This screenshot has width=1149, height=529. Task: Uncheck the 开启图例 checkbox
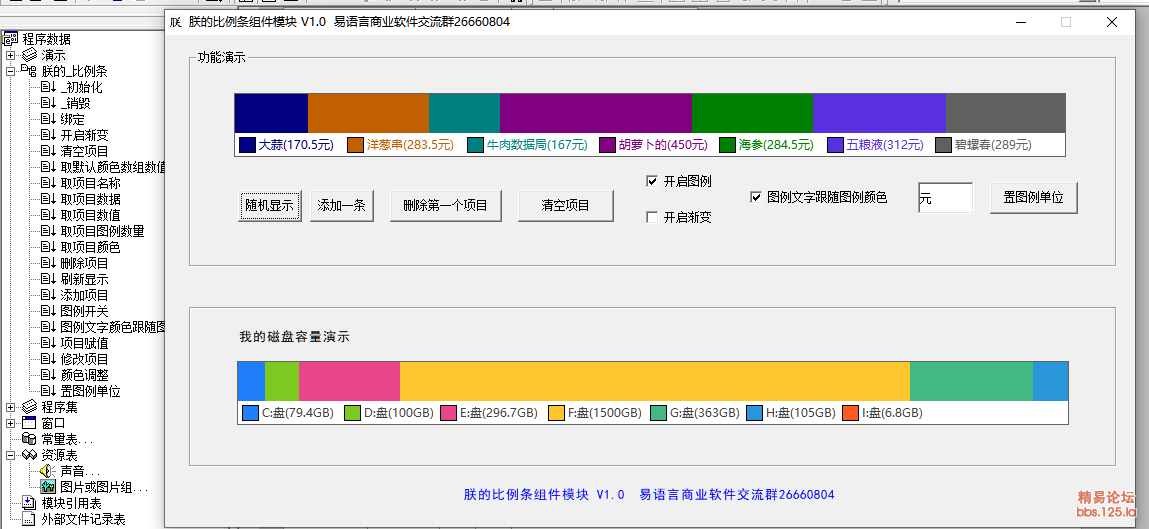point(651,182)
